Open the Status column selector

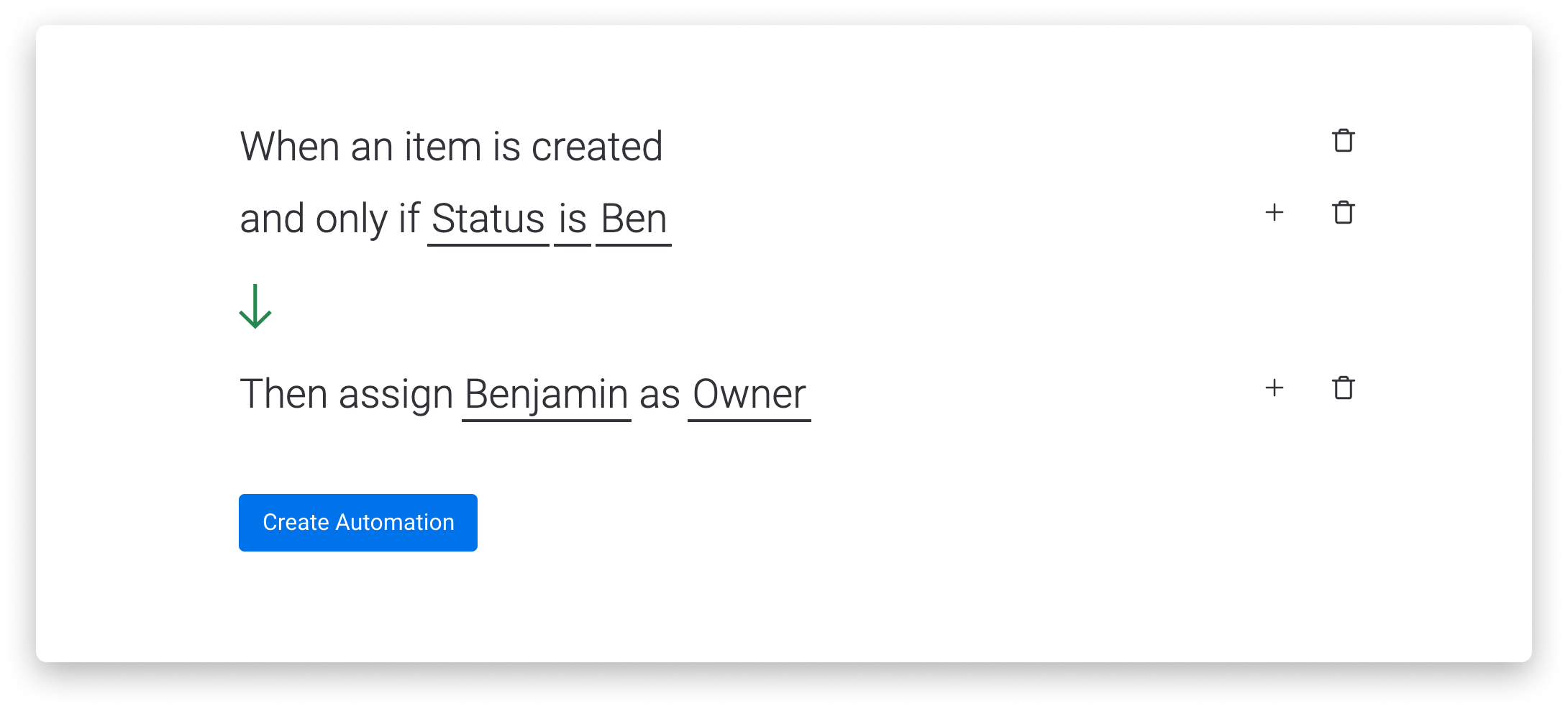click(488, 219)
